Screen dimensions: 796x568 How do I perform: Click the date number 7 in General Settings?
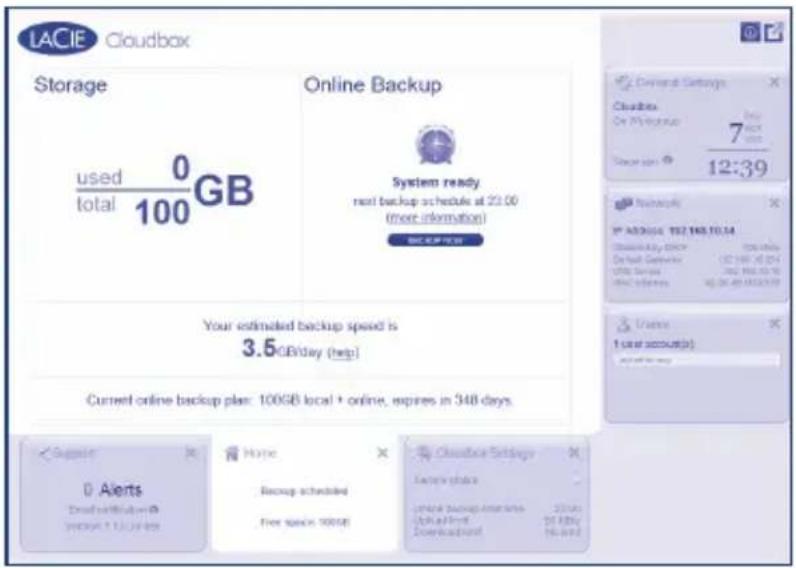coord(736,133)
